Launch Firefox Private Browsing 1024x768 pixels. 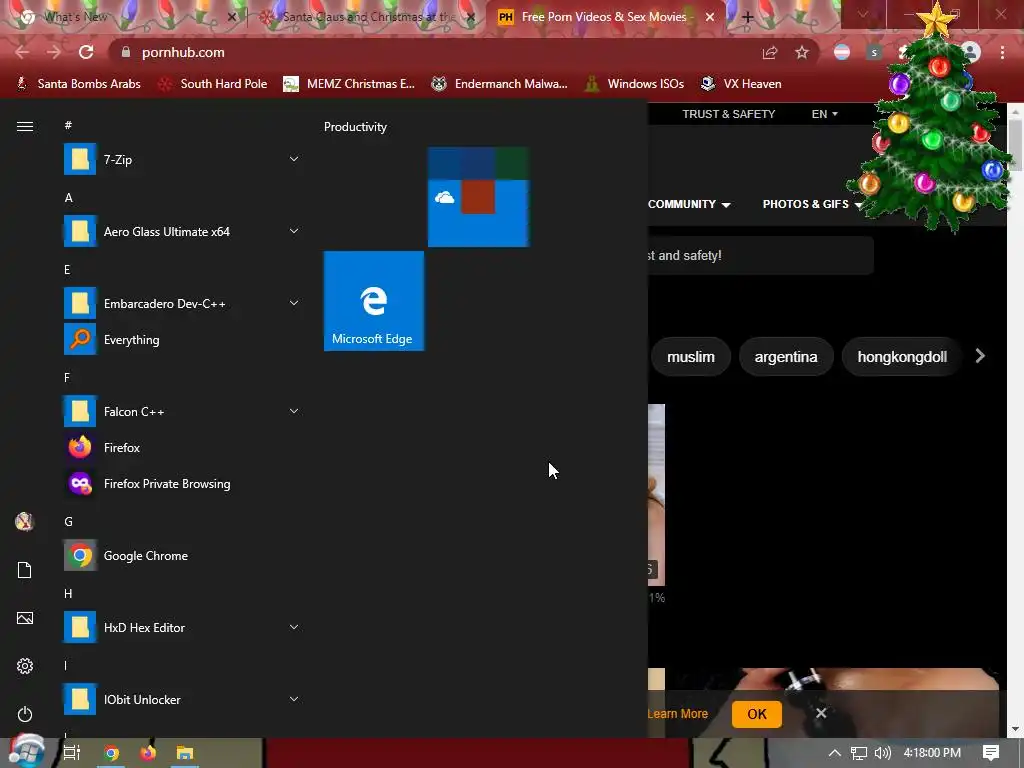pos(182,483)
